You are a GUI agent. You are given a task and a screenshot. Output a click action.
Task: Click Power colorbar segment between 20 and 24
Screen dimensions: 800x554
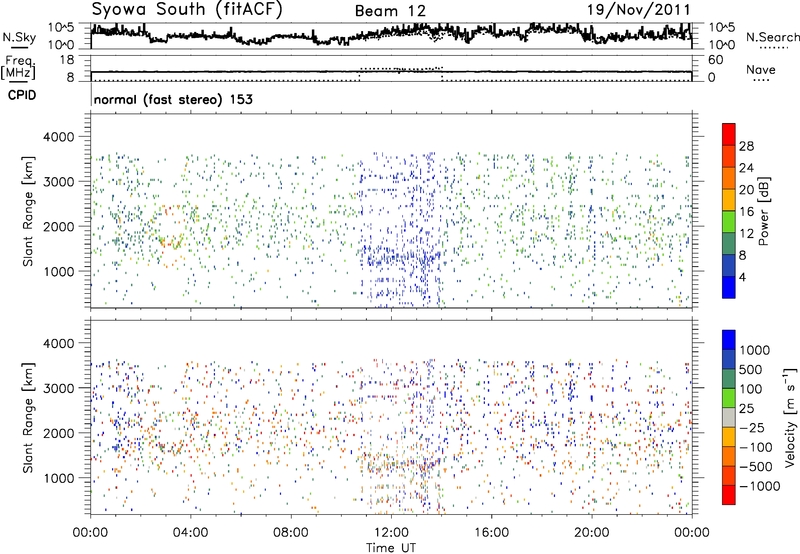(x=729, y=178)
